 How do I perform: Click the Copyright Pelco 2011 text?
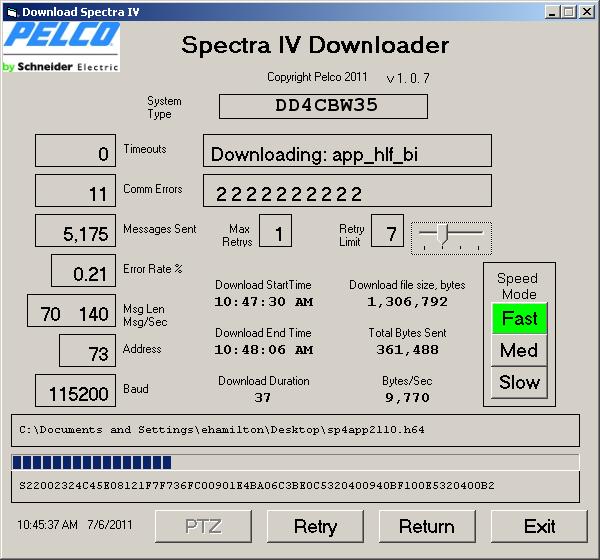click(x=317, y=77)
